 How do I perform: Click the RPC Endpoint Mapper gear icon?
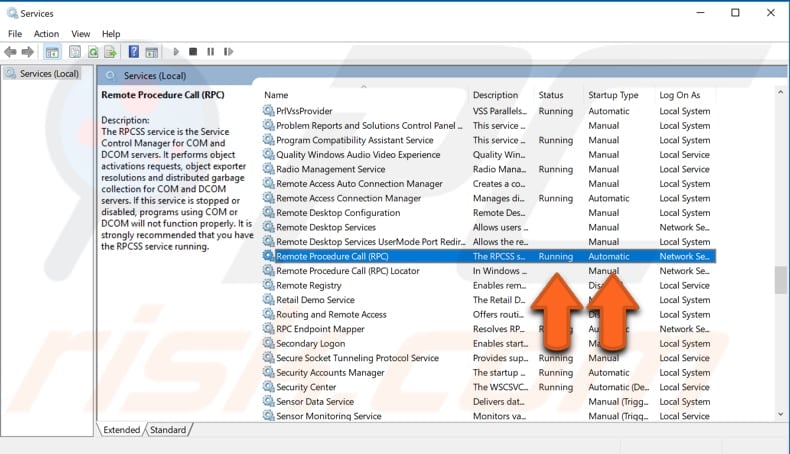tap(269, 329)
